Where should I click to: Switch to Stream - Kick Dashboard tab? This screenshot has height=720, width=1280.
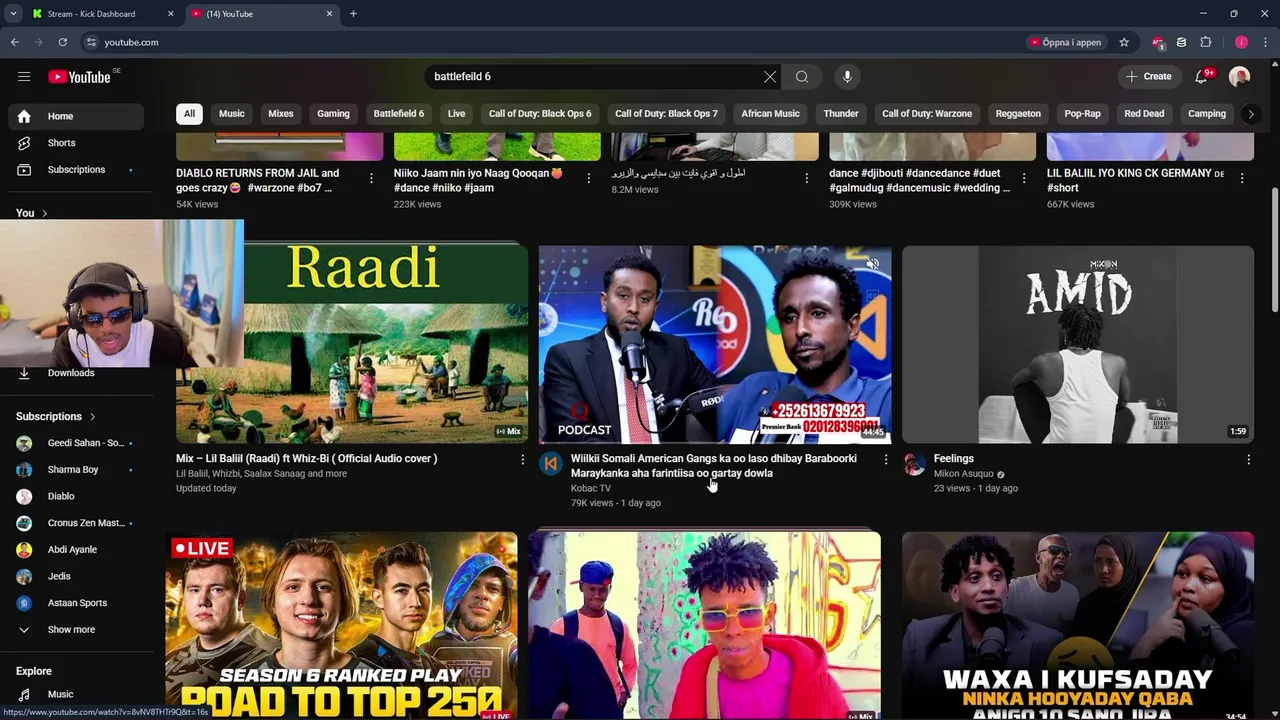[x=91, y=14]
